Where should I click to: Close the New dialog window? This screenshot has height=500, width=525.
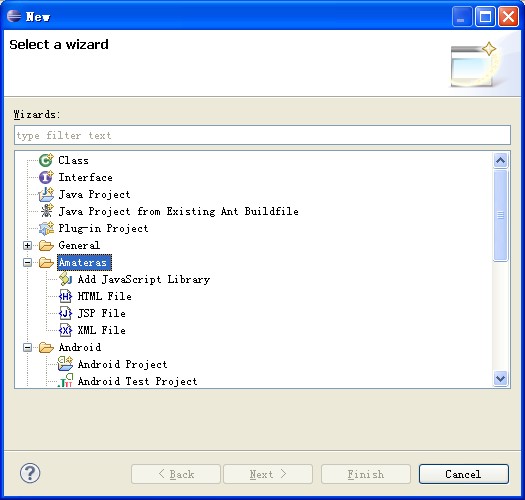[x=508, y=17]
